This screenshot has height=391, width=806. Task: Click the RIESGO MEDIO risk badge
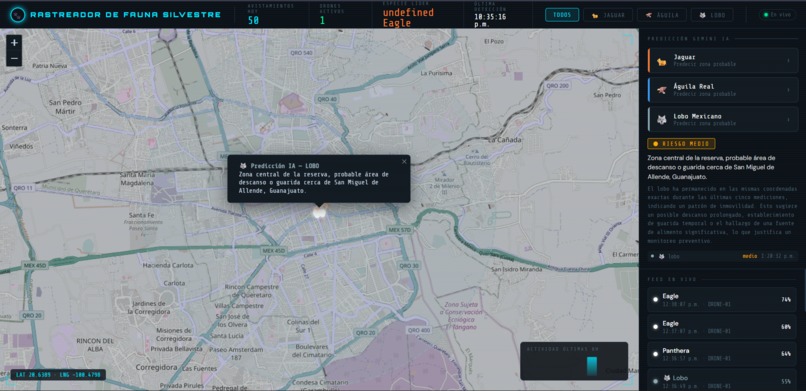pyautogui.click(x=681, y=144)
